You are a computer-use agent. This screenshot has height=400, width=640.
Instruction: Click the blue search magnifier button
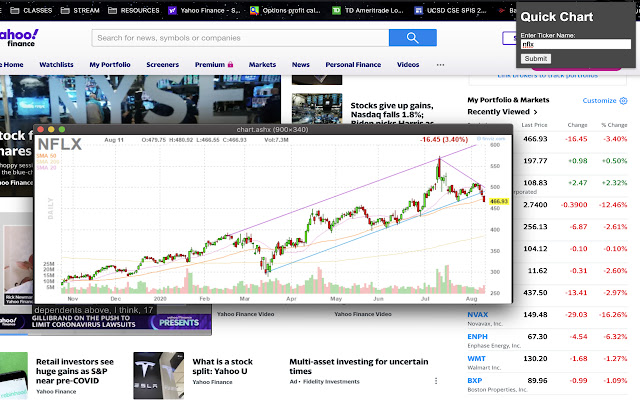click(x=413, y=38)
